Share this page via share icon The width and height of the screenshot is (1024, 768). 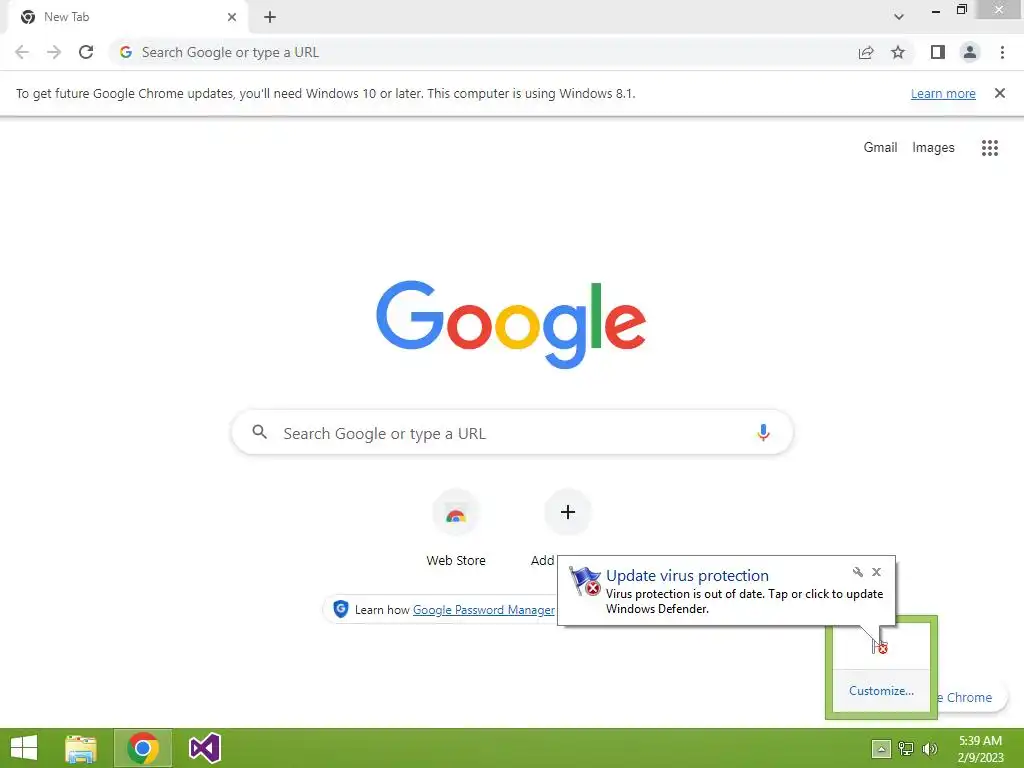[x=866, y=52]
